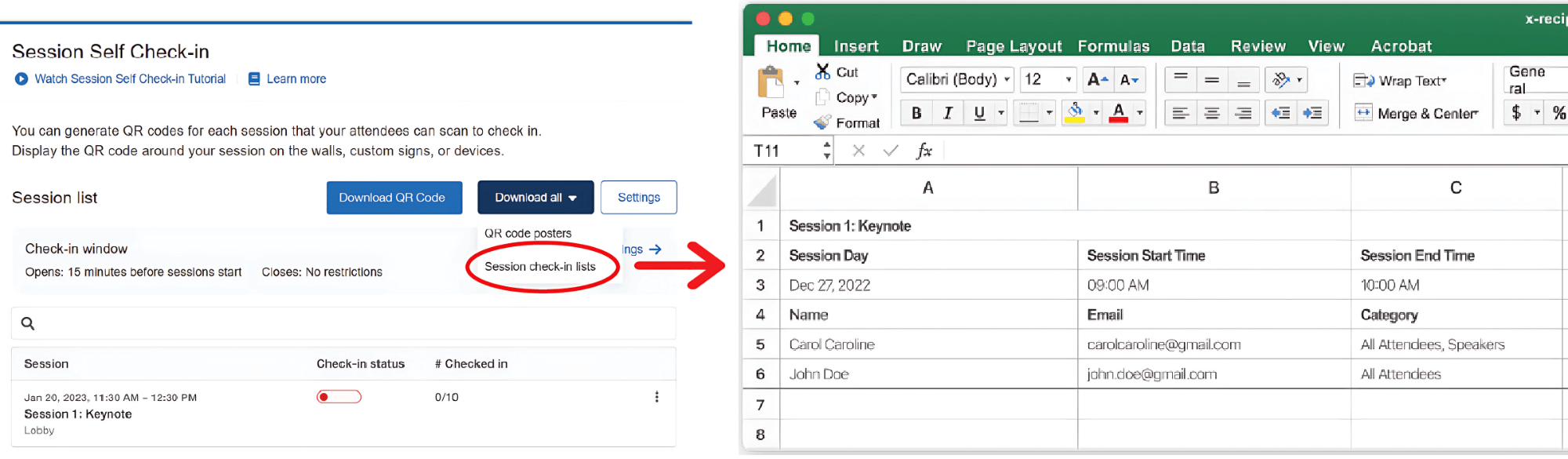Click the increase indent icon
Image resolution: width=1568 pixels, height=459 pixels.
1312,113
